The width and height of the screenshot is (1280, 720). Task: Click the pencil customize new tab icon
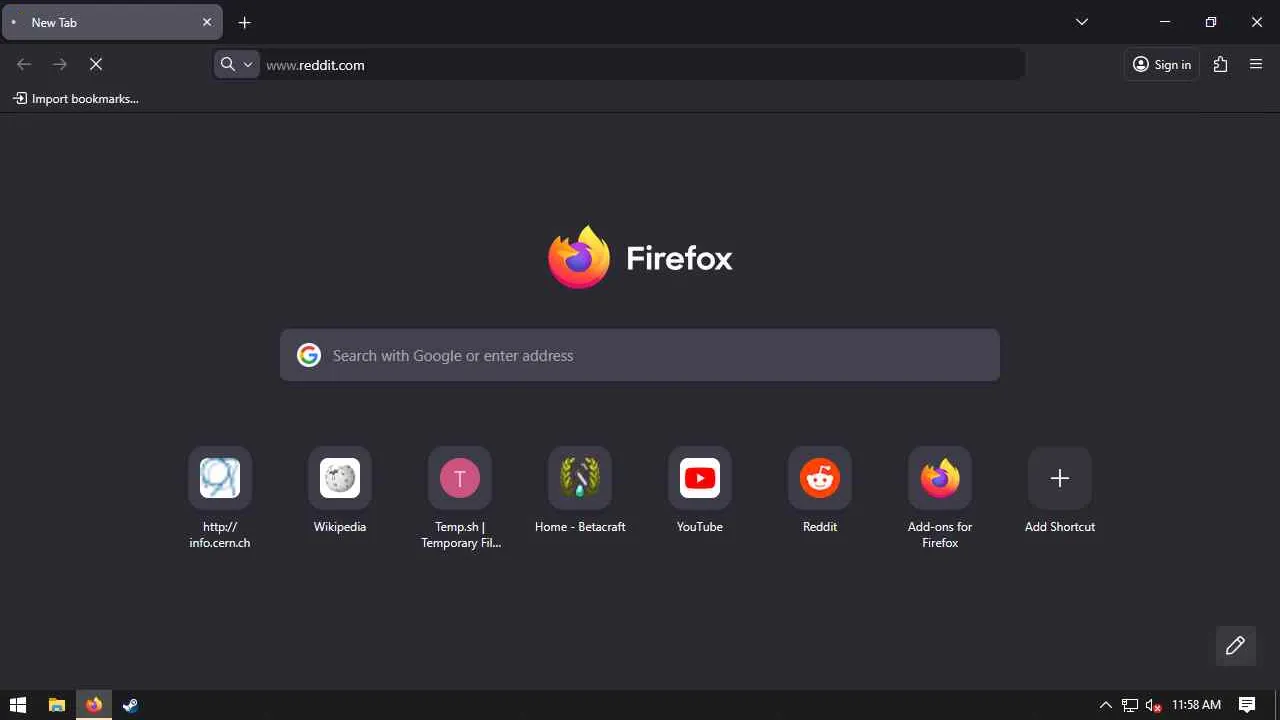pyautogui.click(x=1235, y=646)
